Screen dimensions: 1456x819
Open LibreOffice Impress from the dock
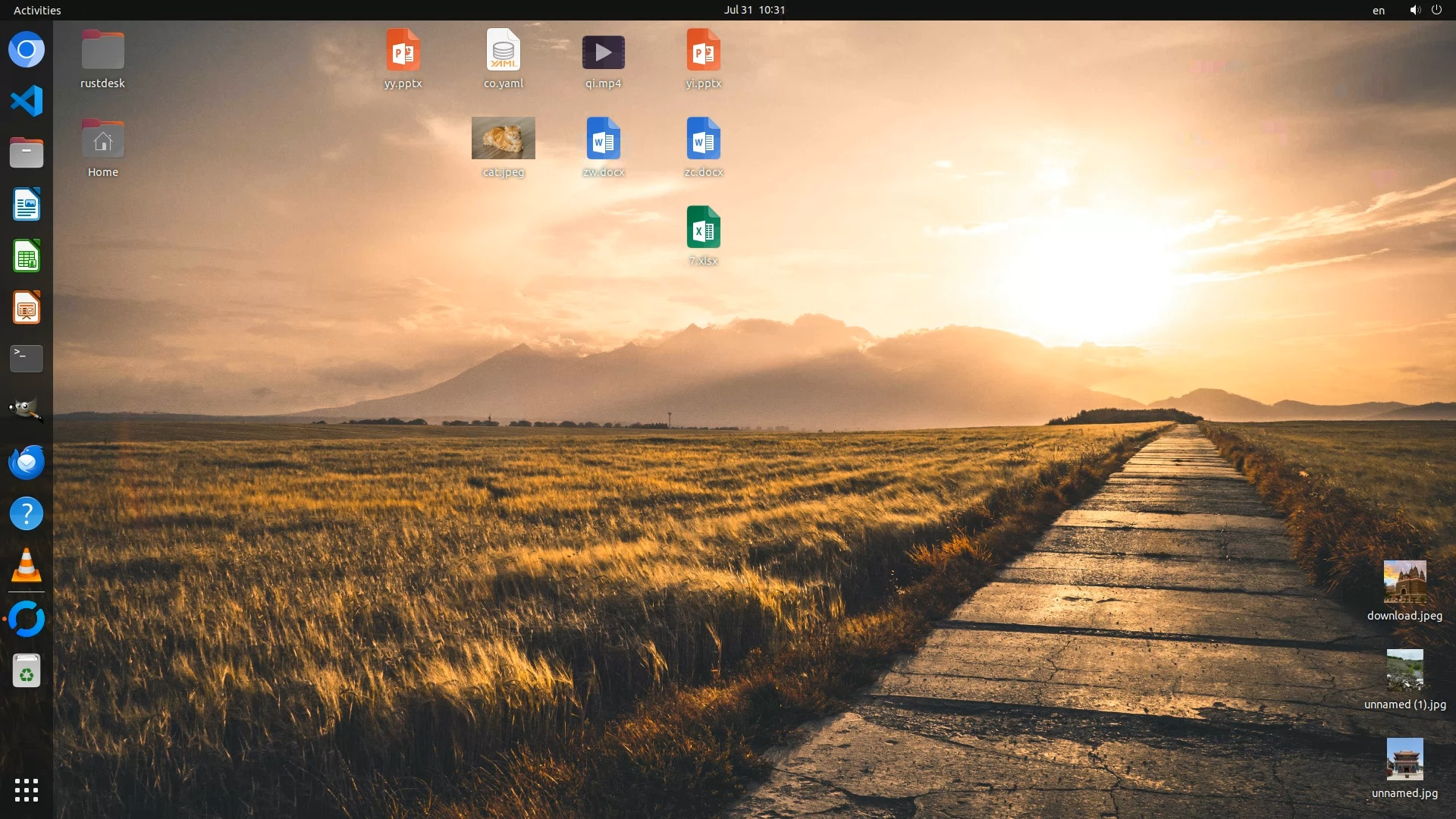(27, 308)
